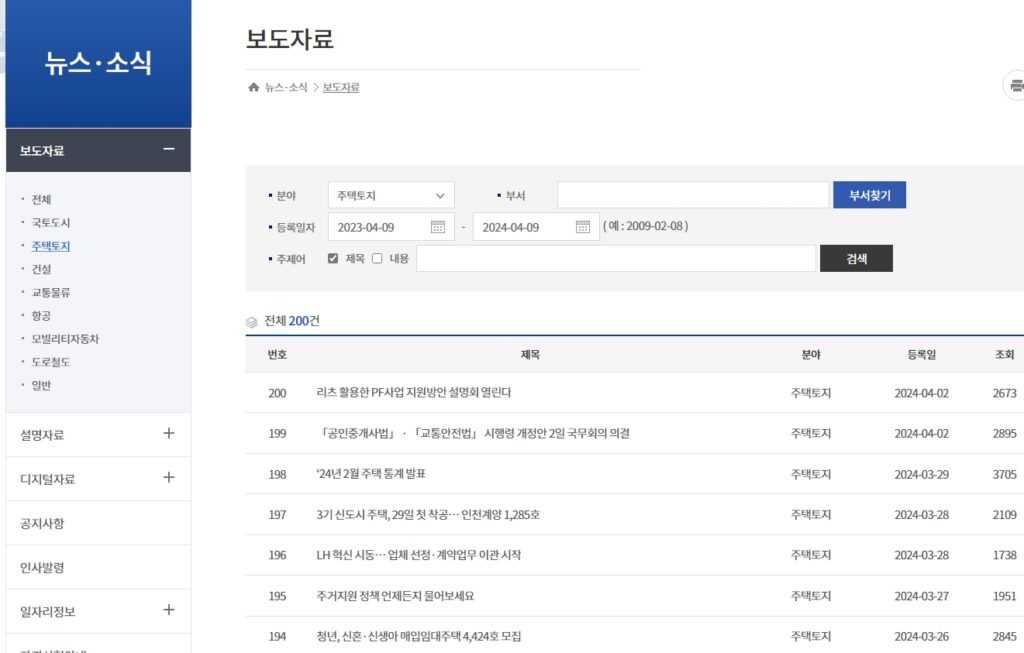Click the 제목 column header

coord(530,355)
